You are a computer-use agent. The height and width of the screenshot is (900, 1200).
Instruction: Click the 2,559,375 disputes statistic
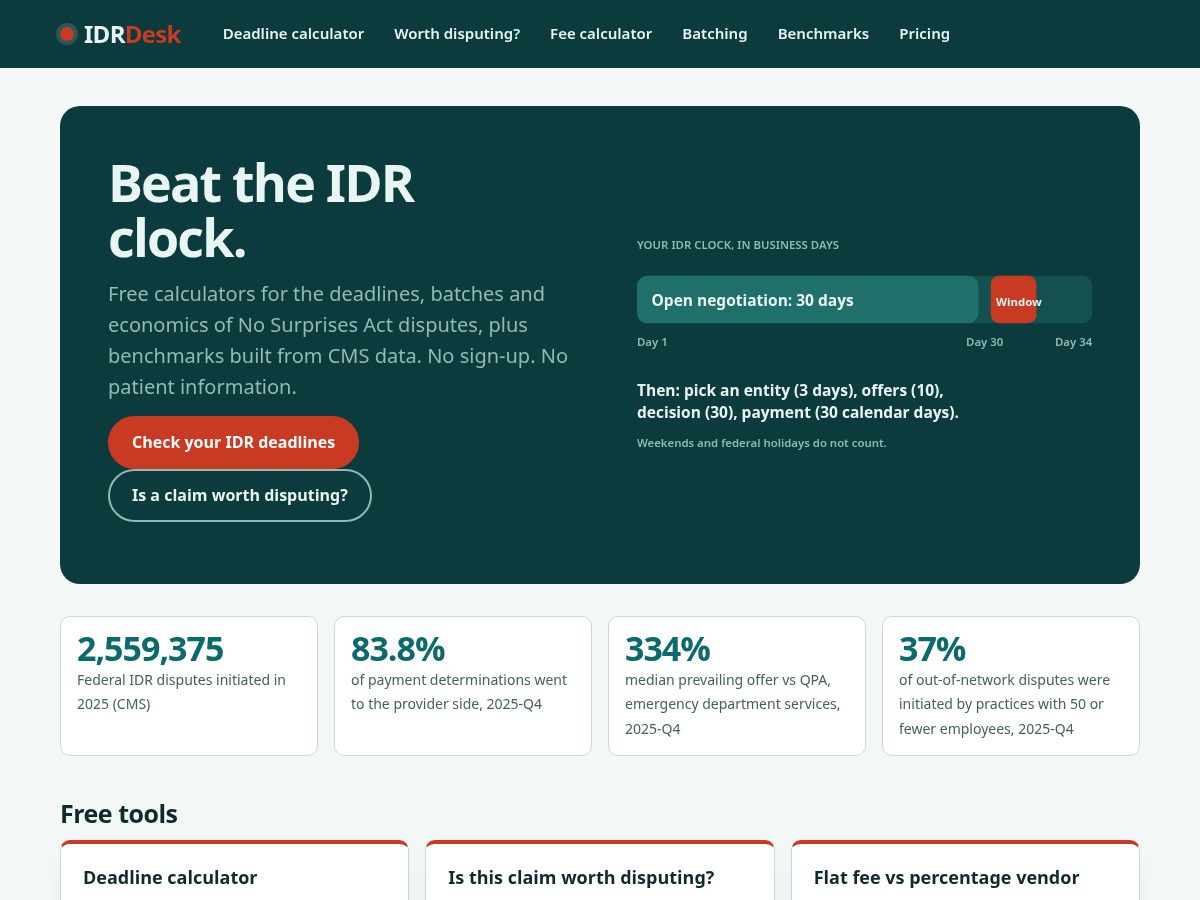(150, 649)
